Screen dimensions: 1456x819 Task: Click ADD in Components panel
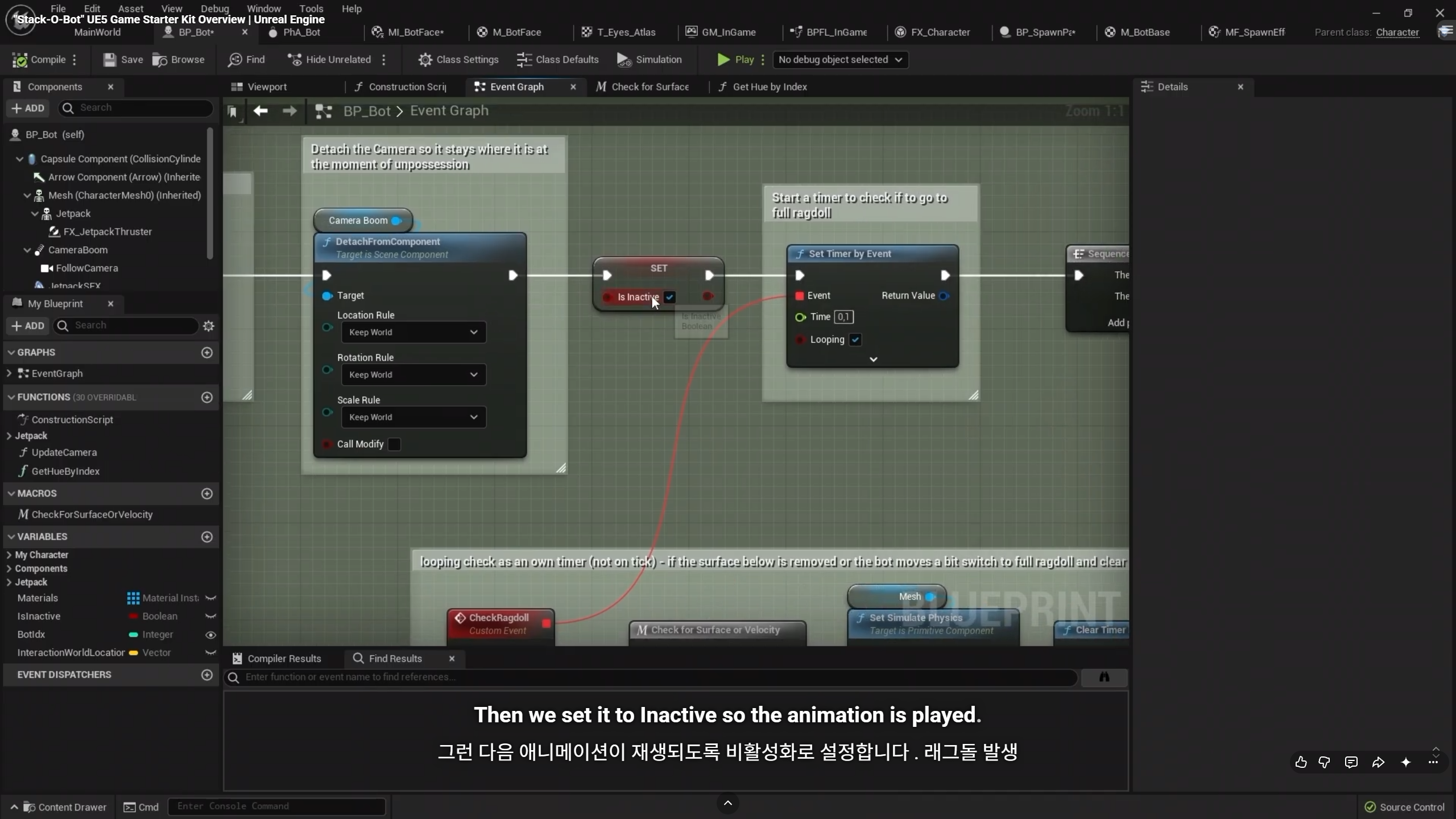28,108
